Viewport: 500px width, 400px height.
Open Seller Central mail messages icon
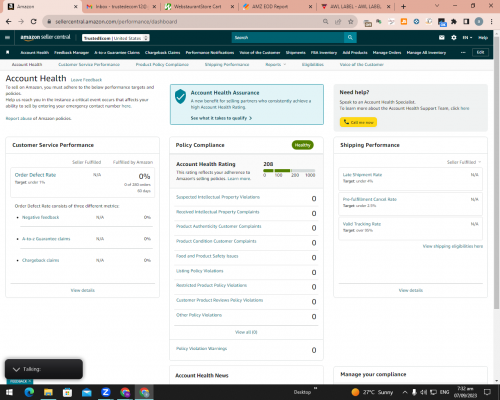click(x=442, y=38)
